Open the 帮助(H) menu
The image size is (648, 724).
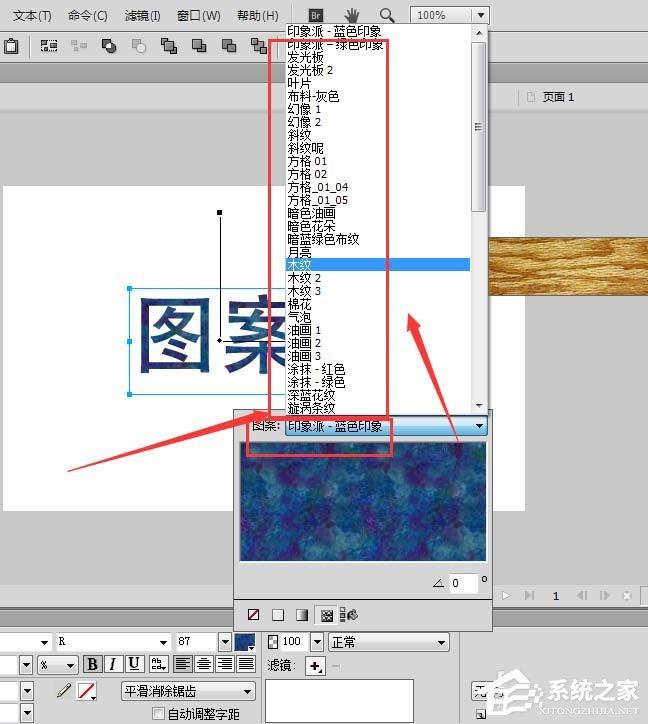[258, 16]
